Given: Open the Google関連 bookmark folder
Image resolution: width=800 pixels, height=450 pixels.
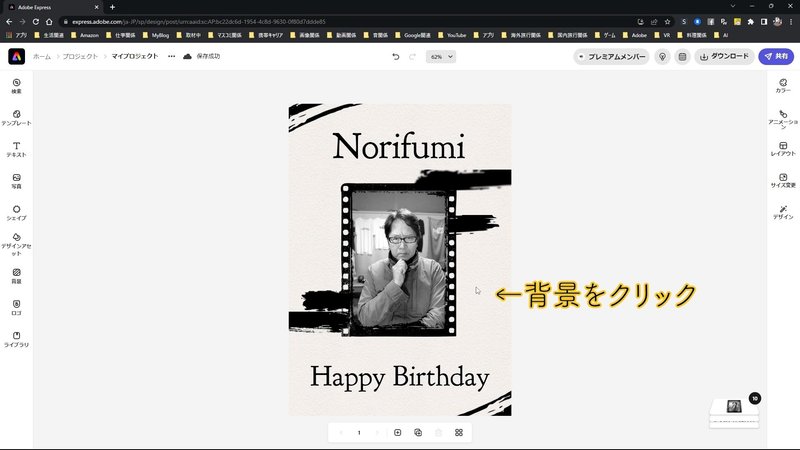Looking at the screenshot, I should coord(413,35).
